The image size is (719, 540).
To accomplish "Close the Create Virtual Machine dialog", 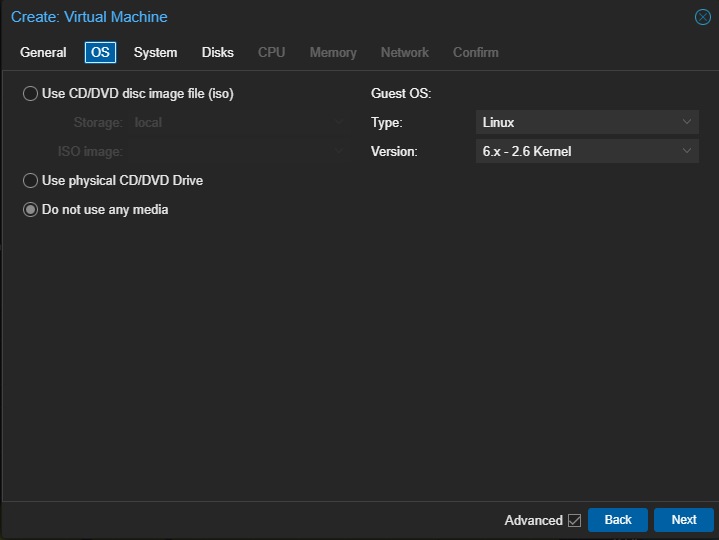I will [702, 17].
